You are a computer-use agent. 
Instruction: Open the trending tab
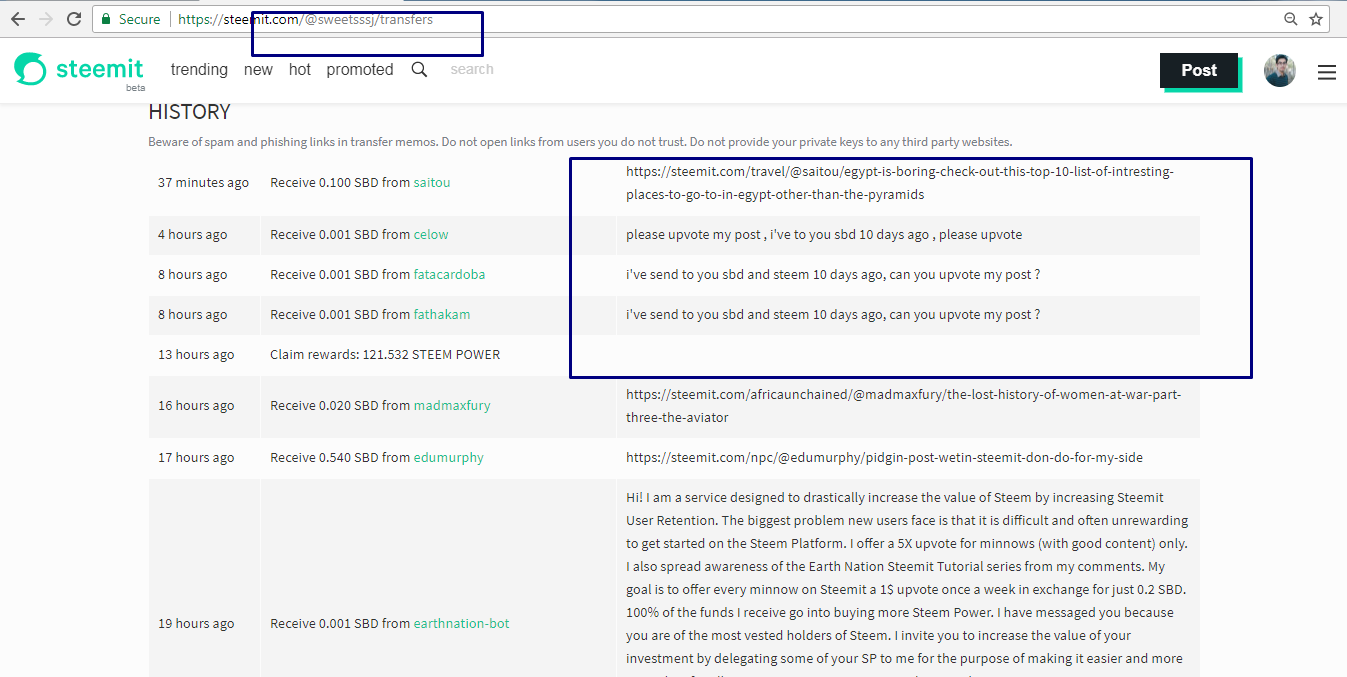pyautogui.click(x=199, y=69)
